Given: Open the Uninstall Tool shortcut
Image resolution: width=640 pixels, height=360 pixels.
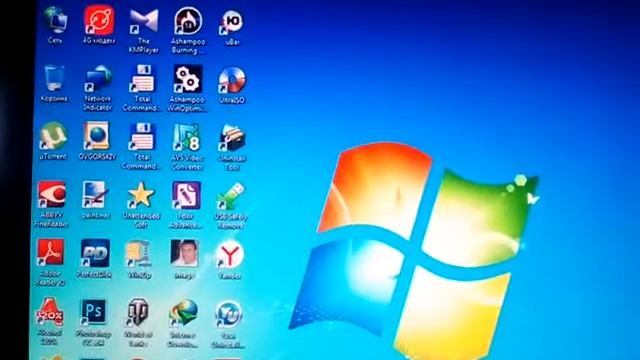Looking at the screenshot, I should tap(232, 139).
